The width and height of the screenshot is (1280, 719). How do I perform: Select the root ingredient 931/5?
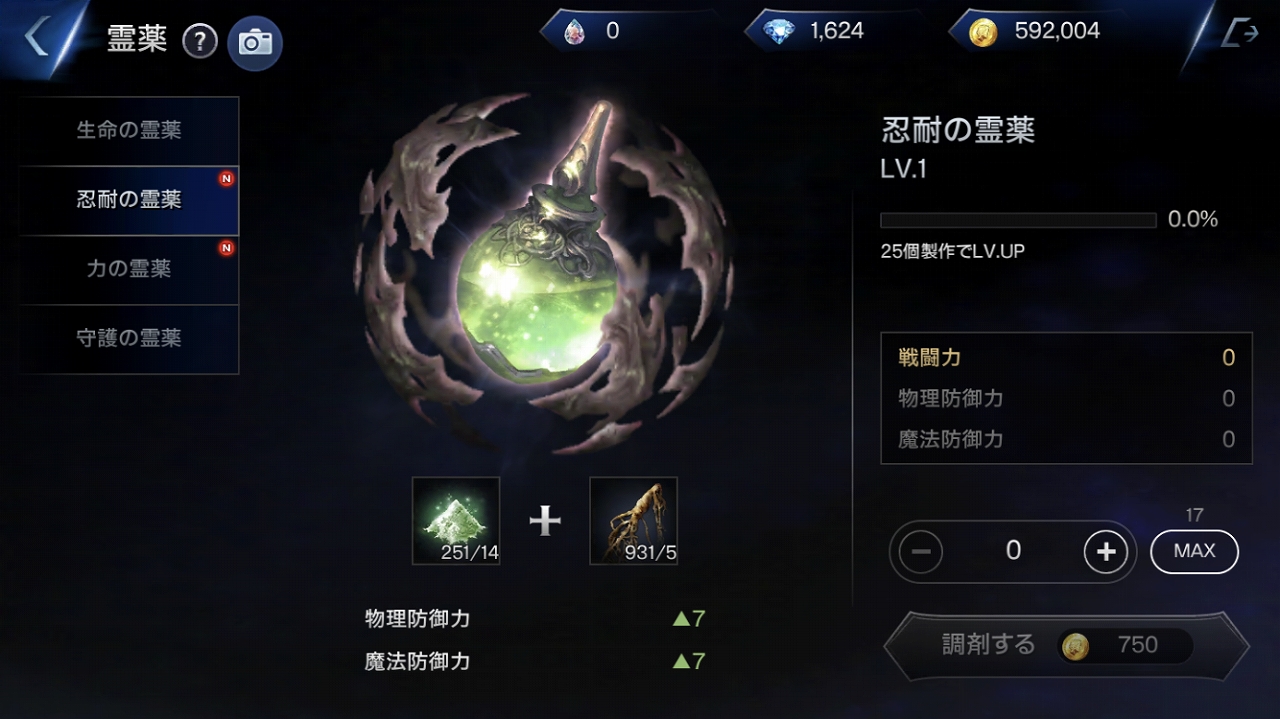(634, 521)
